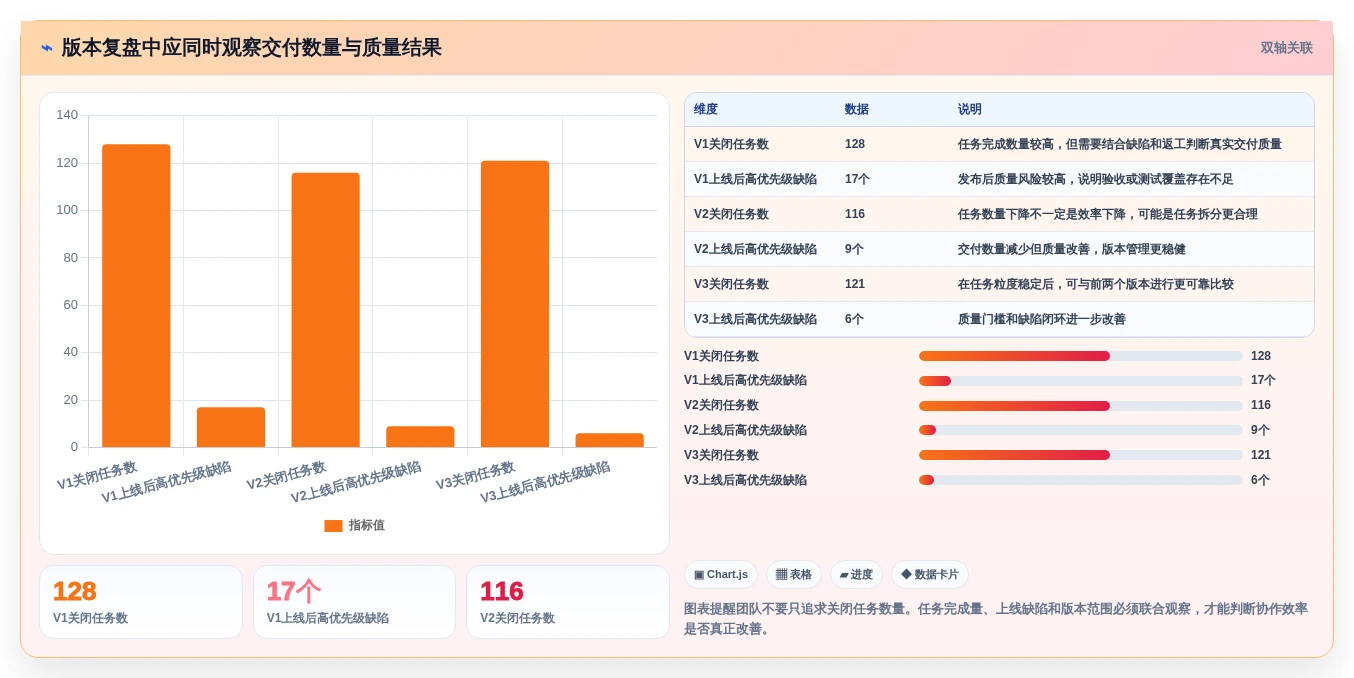1354x678 pixels.
Task: Select the 进度 tag
Action: 856,575
